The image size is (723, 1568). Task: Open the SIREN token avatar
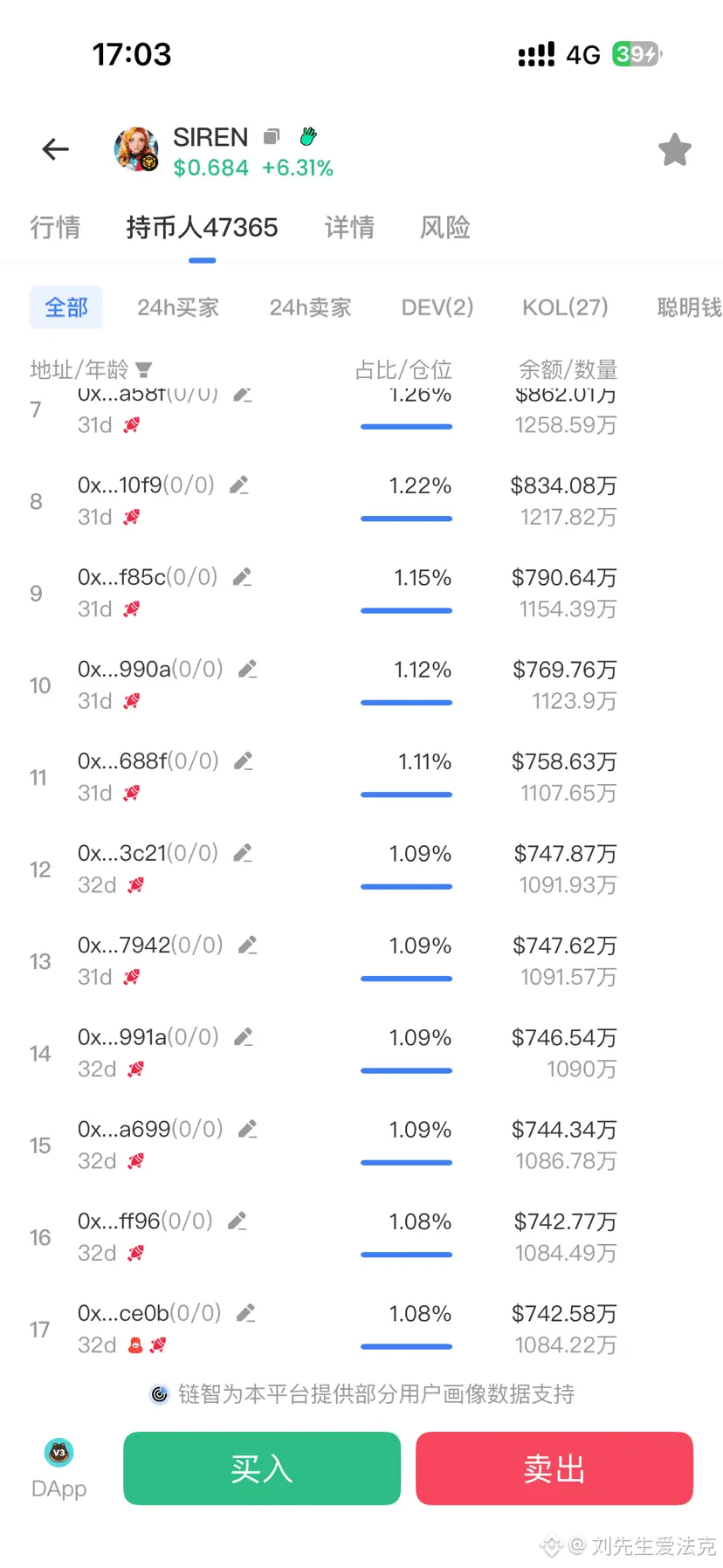(x=136, y=148)
